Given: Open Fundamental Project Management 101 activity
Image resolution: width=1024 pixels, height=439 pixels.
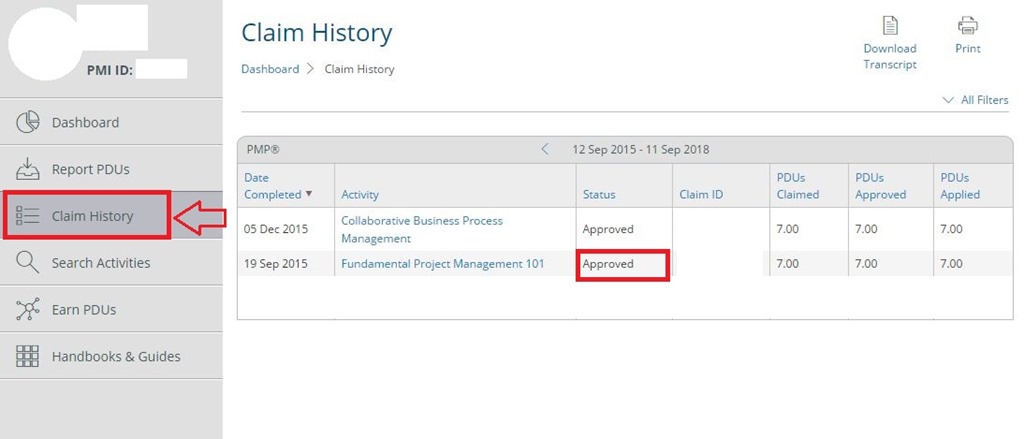Looking at the screenshot, I should (442, 264).
